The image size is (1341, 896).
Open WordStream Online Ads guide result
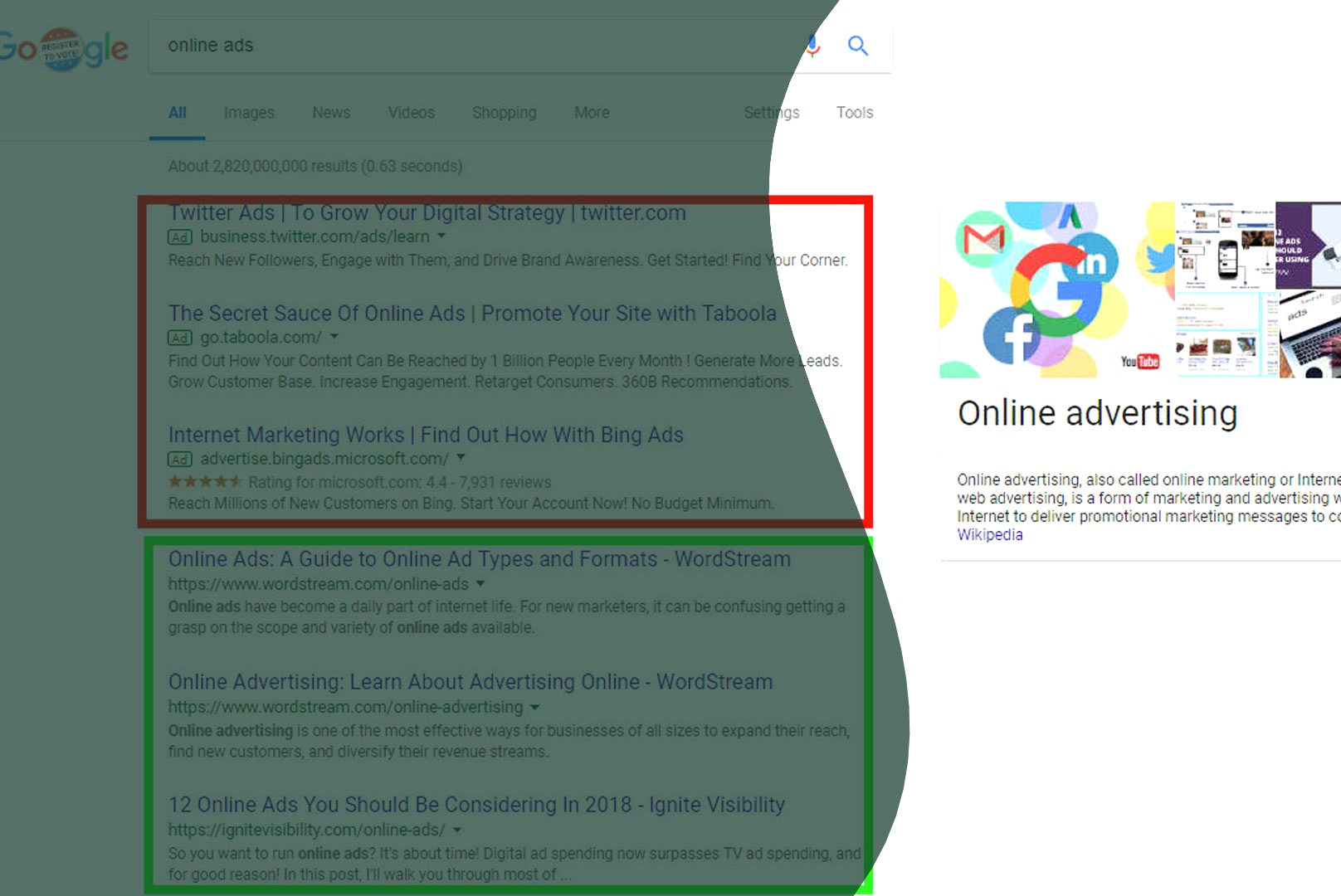tap(480, 559)
